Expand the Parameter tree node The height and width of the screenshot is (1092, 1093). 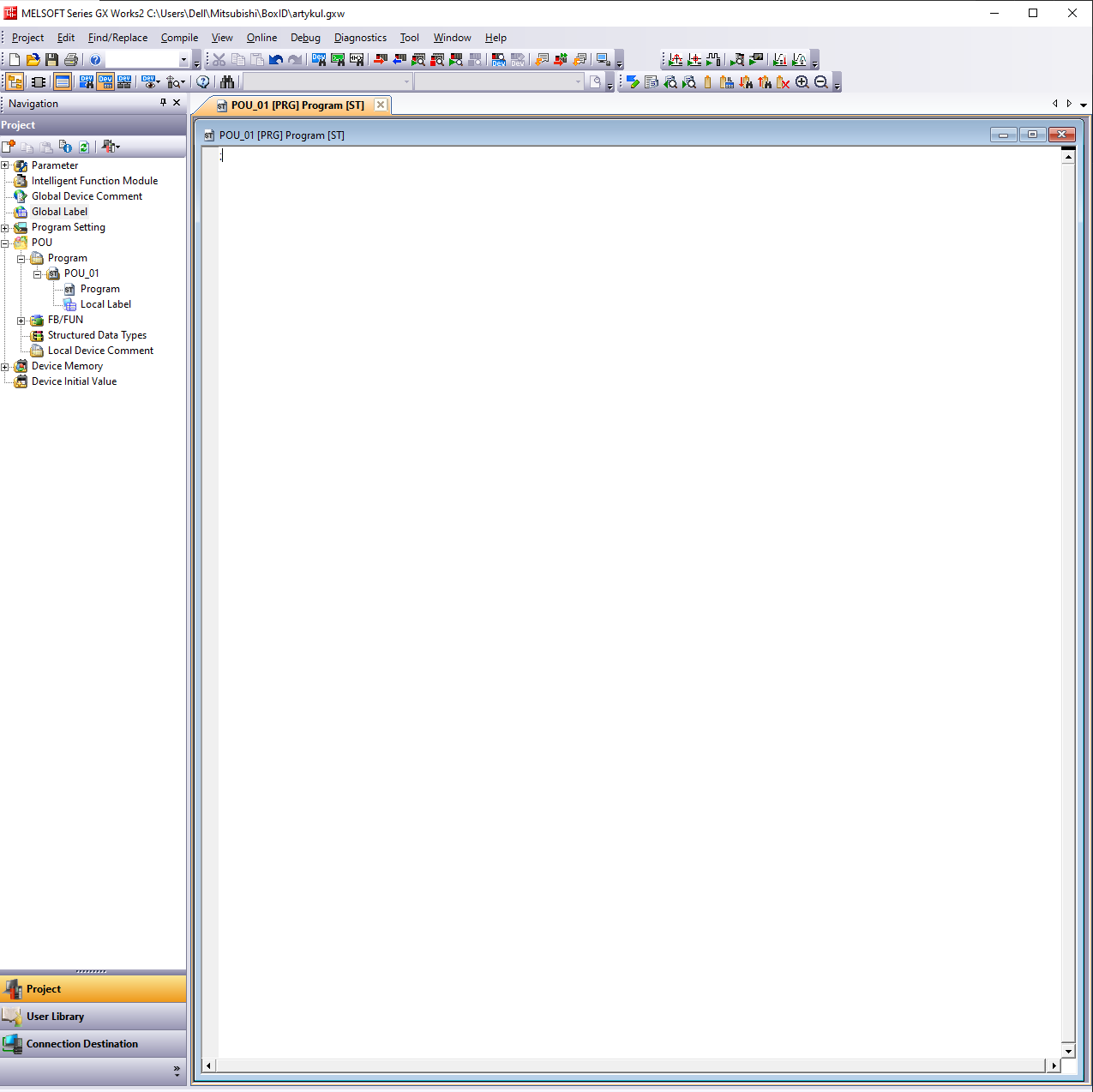[5, 165]
